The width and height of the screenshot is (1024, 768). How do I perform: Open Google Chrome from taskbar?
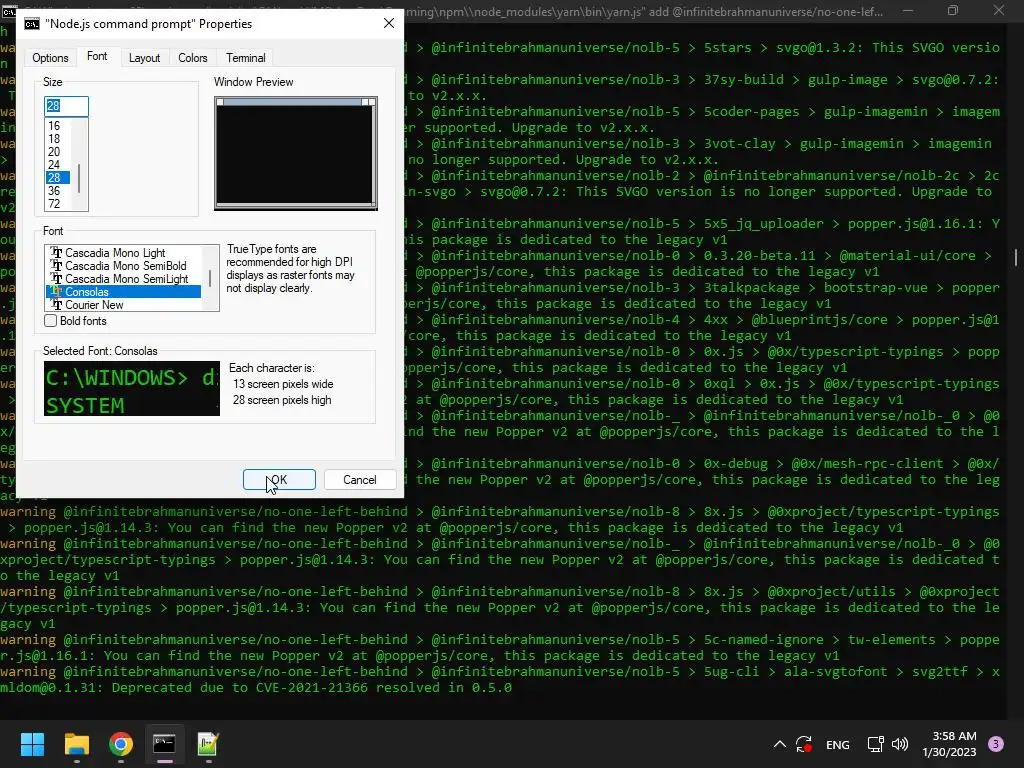pos(121,744)
